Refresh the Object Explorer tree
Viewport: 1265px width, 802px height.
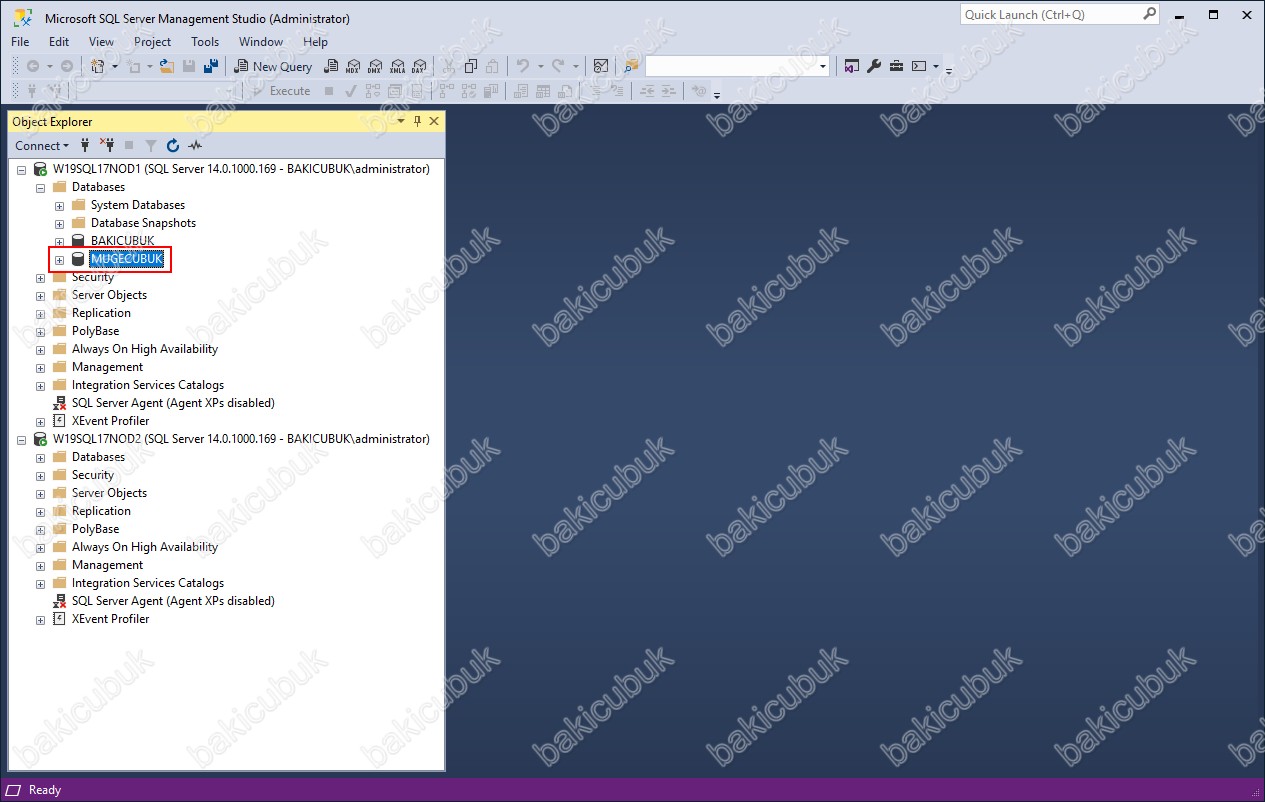[173, 145]
